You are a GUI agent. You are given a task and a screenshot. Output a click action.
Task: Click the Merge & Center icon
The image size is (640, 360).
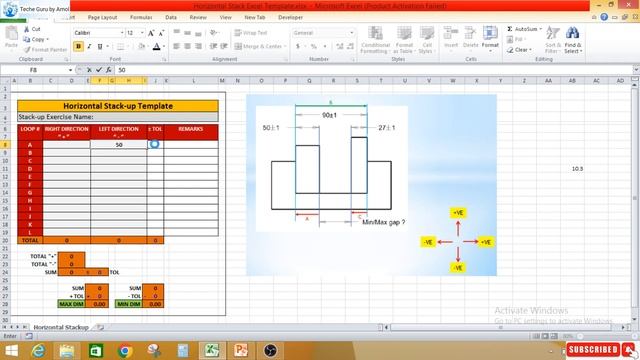click(x=238, y=47)
